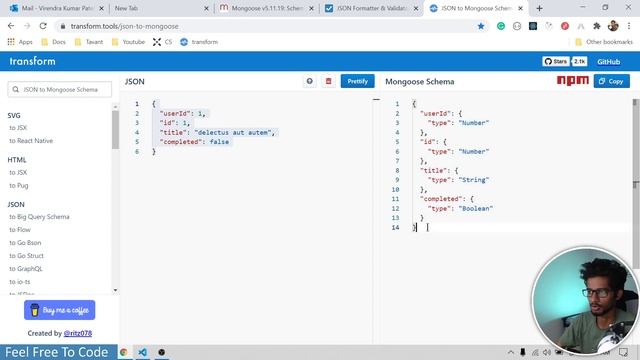Select JSON to Flow
Viewport: 640px width, 360px height.
click(x=20, y=230)
